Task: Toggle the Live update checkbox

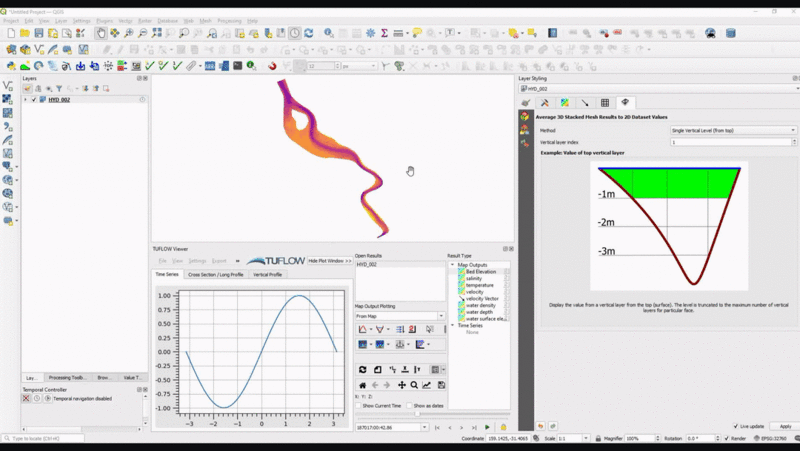Action: coord(737,426)
